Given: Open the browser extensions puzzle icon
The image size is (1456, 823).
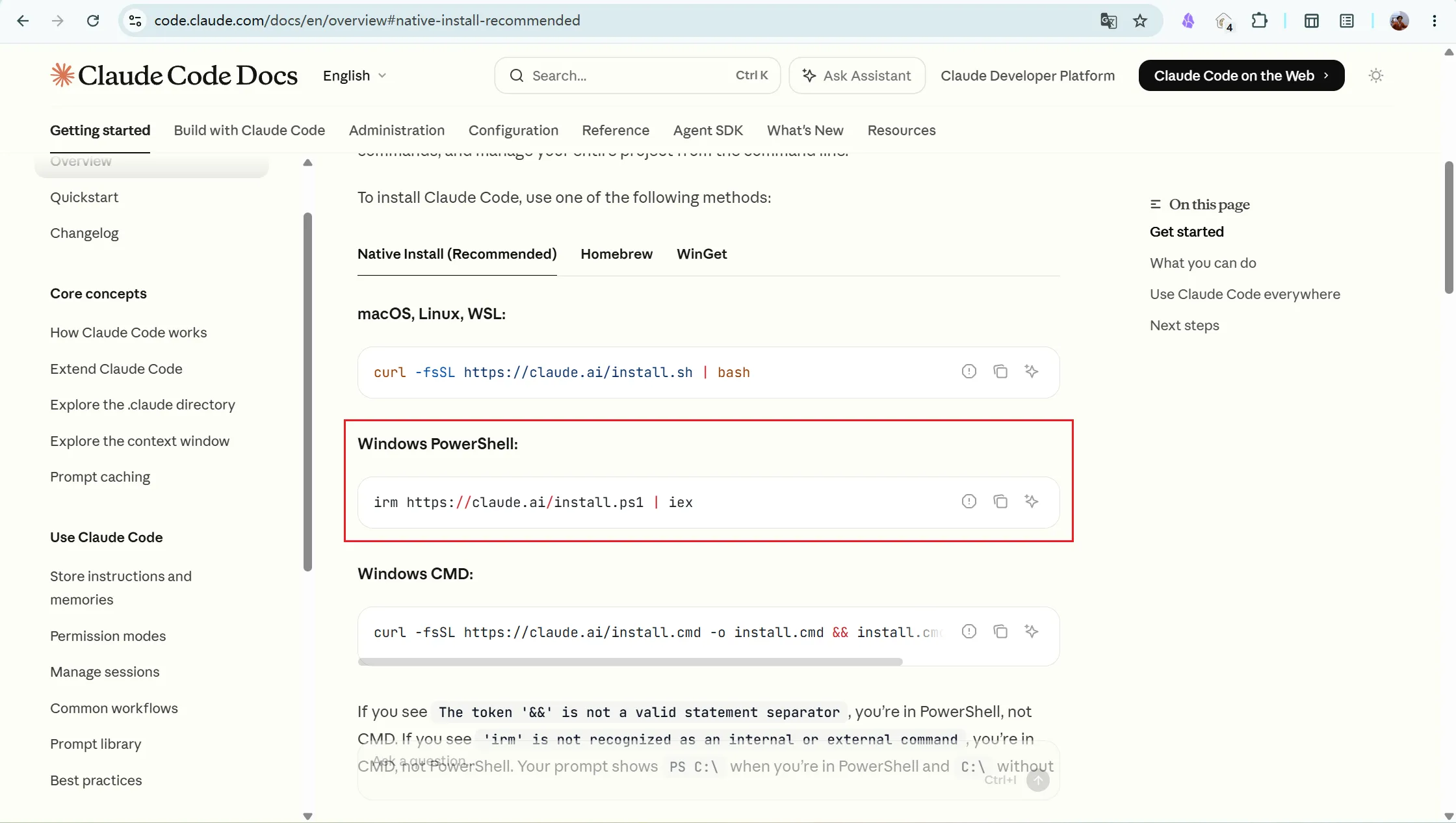Looking at the screenshot, I should pyautogui.click(x=1259, y=21).
